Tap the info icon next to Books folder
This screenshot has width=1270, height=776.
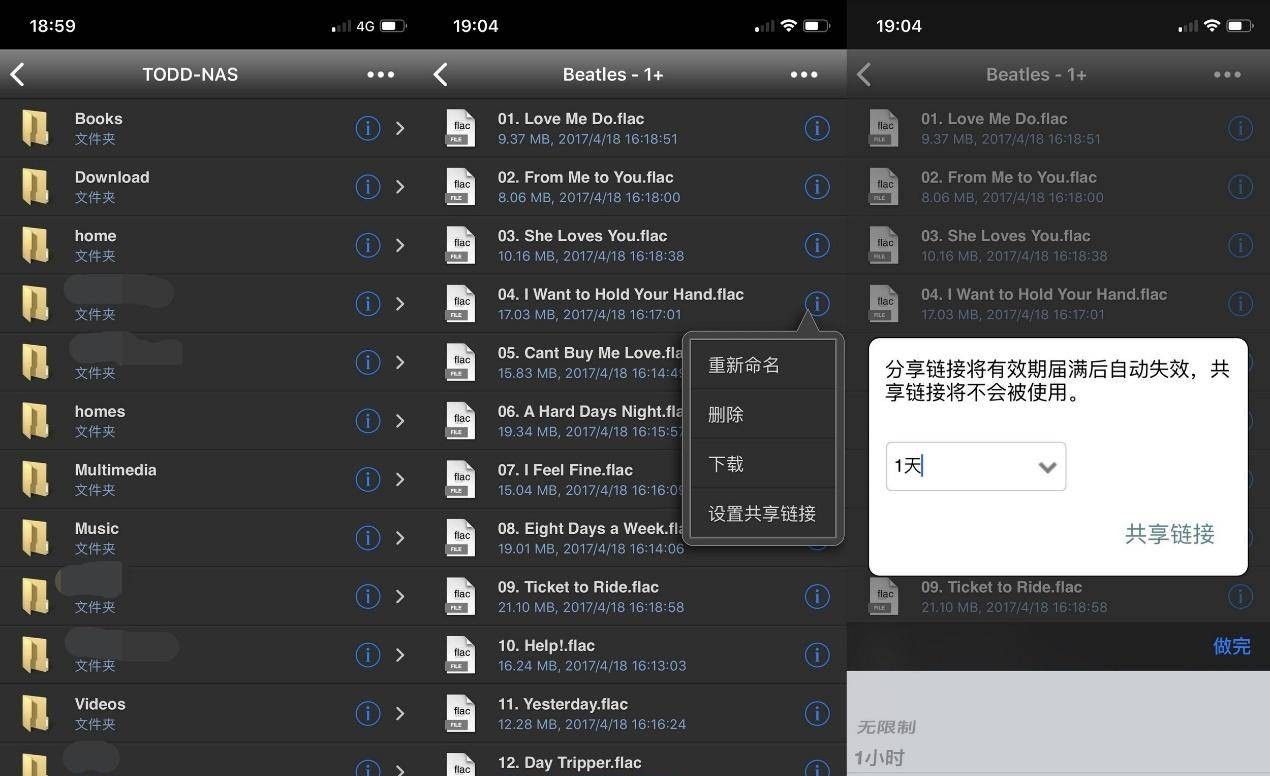pyautogui.click(x=368, y=128)
